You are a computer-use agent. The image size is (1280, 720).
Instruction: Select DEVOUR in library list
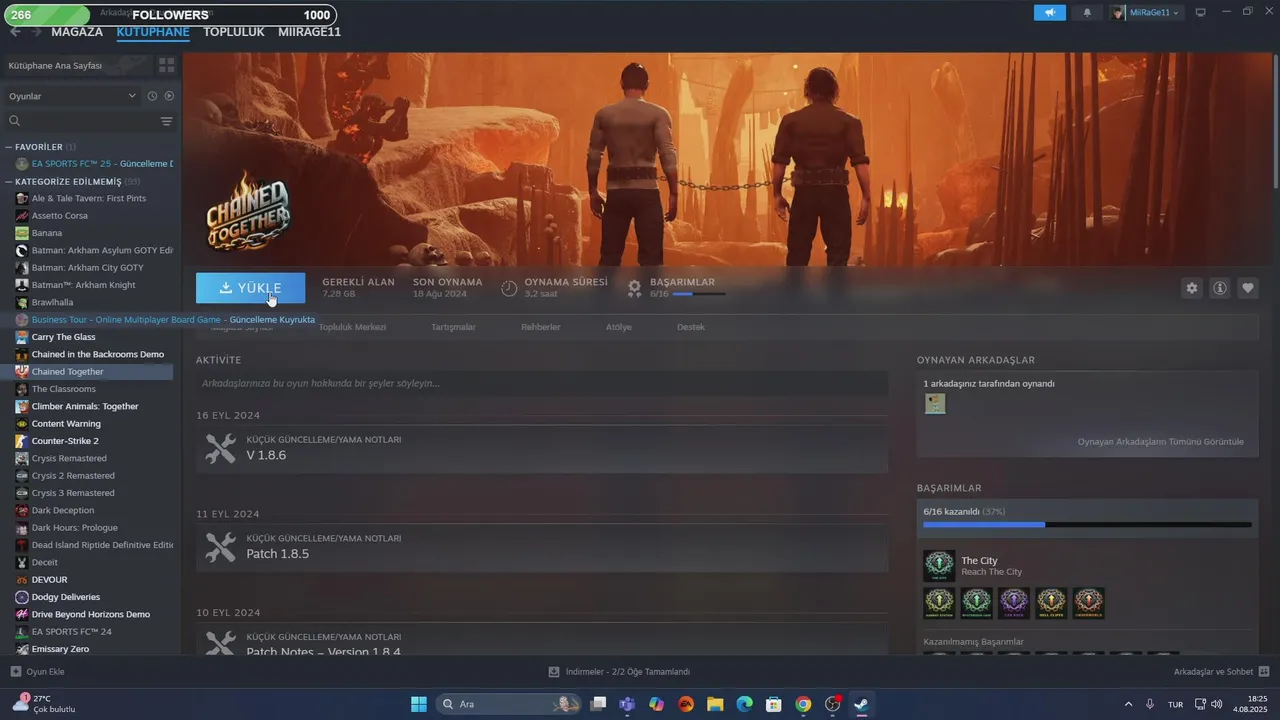coord(49,580)
